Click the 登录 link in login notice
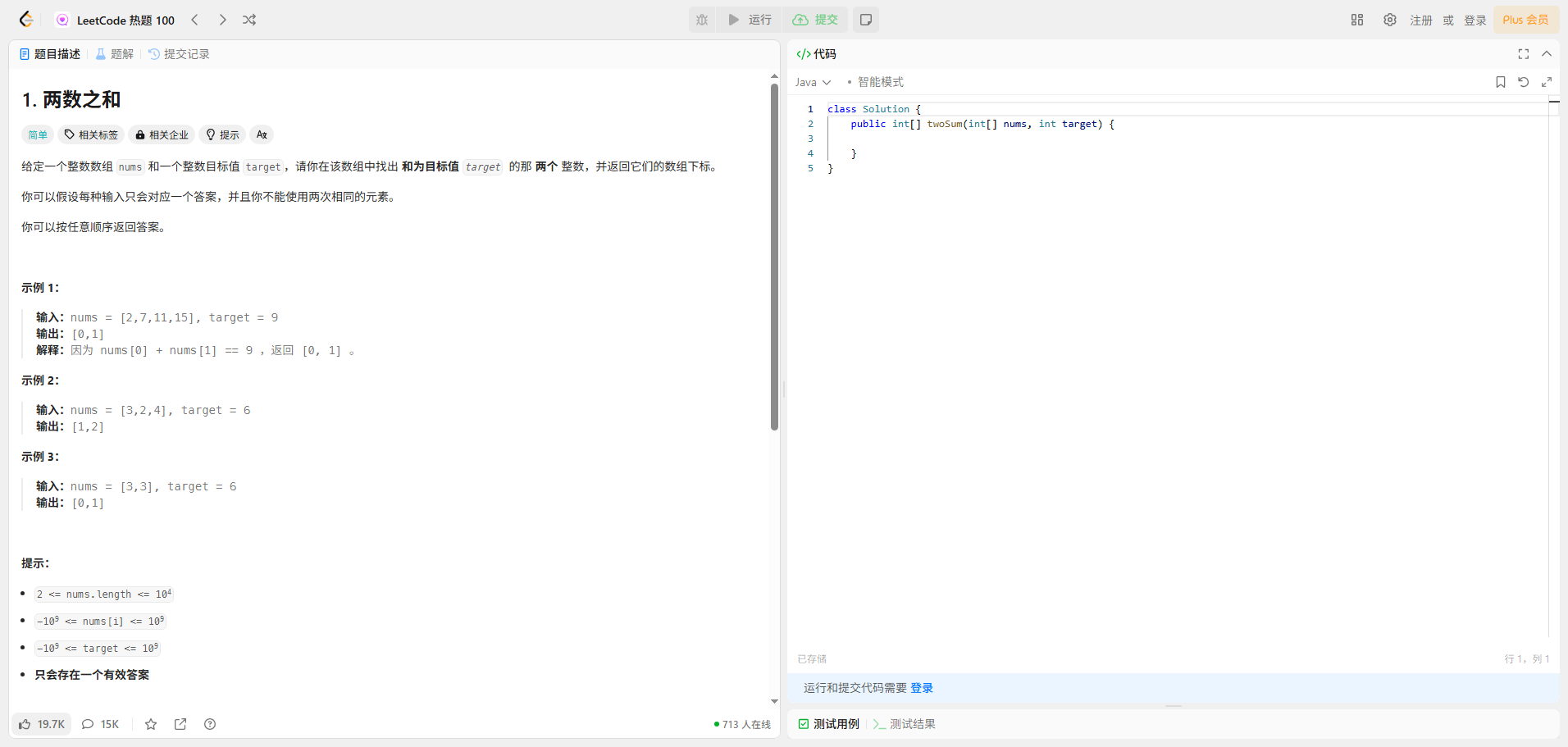 pyautogui.click(x=922, y=688)
